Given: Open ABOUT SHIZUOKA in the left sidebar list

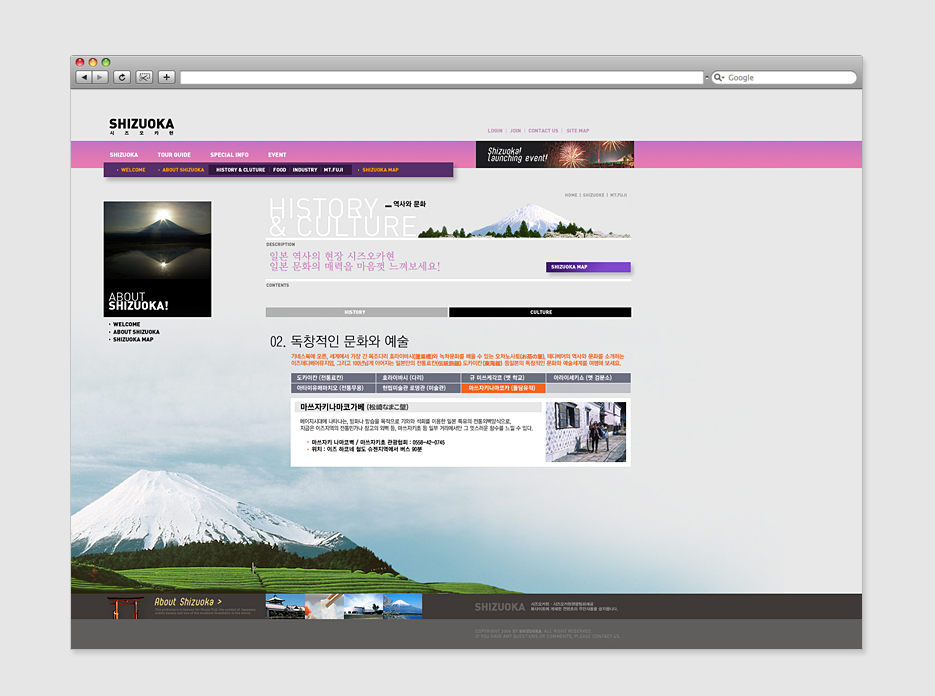Looking at the screenshot, I should pyautogui.click(x=136, y=332).
